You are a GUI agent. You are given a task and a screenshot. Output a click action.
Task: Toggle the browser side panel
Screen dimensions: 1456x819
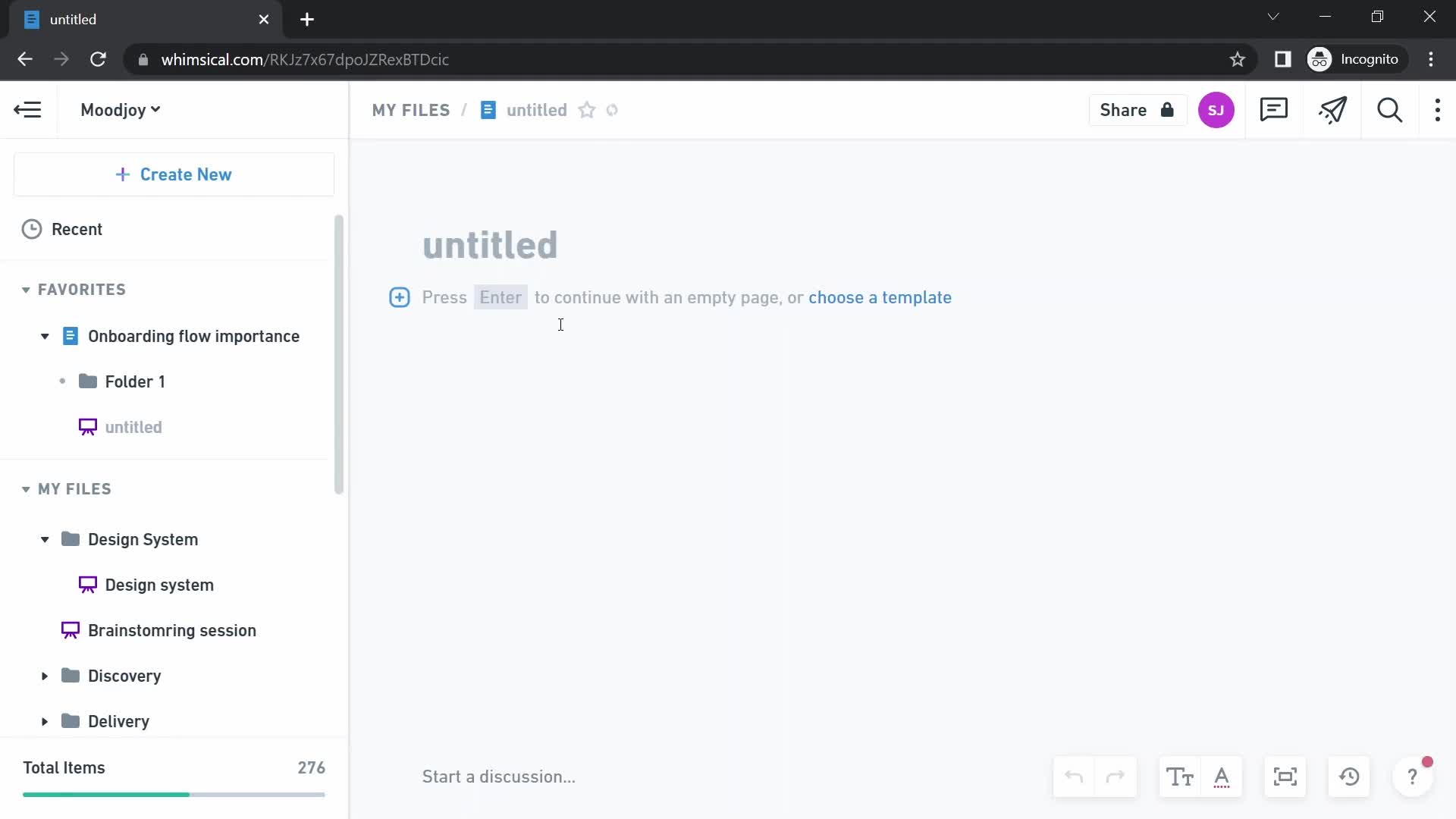[1283, 59]
